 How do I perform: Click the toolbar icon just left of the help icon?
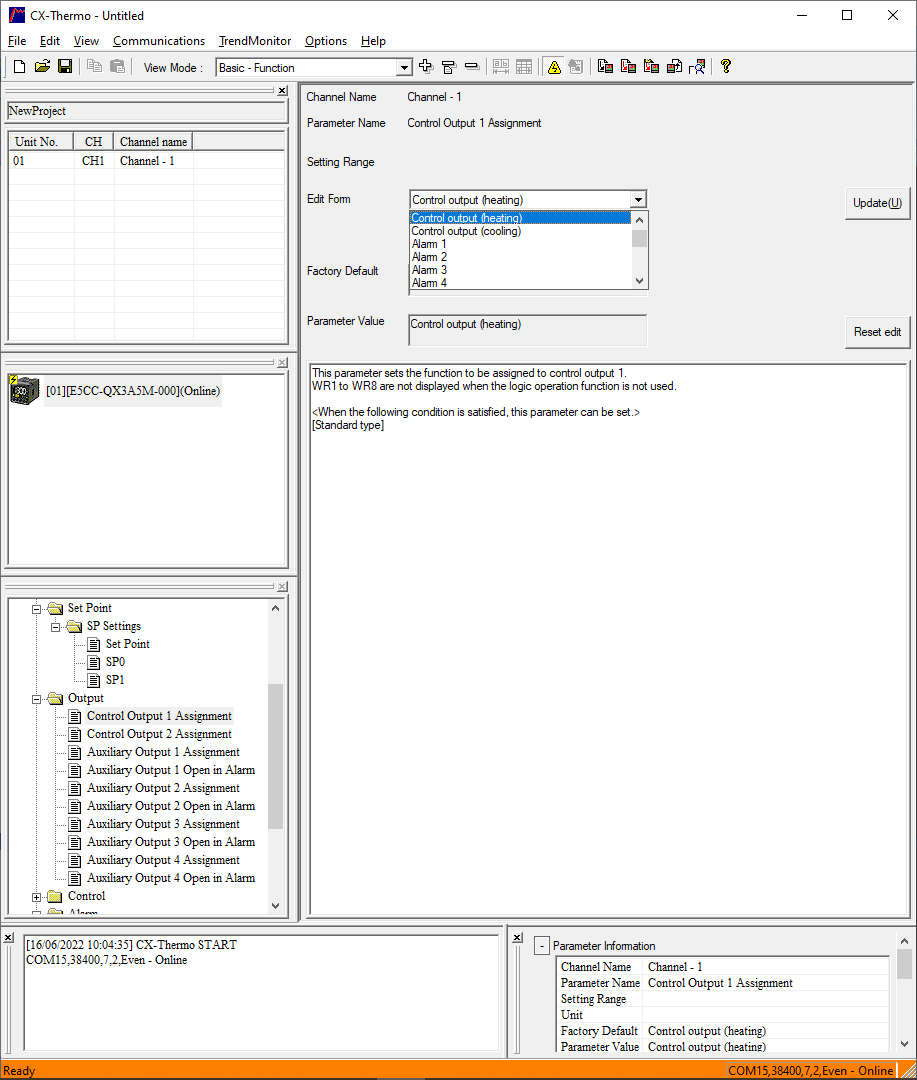697,67
